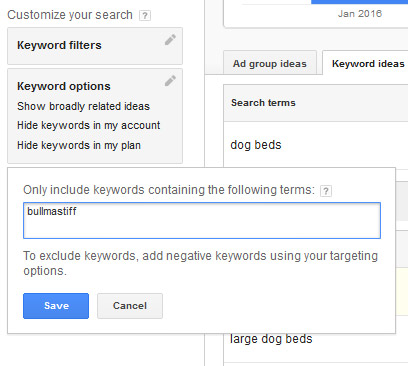This screenshot has width=408, height=366.
Task: Cancel the keyword include dialog
Action: tap(130, 306)
